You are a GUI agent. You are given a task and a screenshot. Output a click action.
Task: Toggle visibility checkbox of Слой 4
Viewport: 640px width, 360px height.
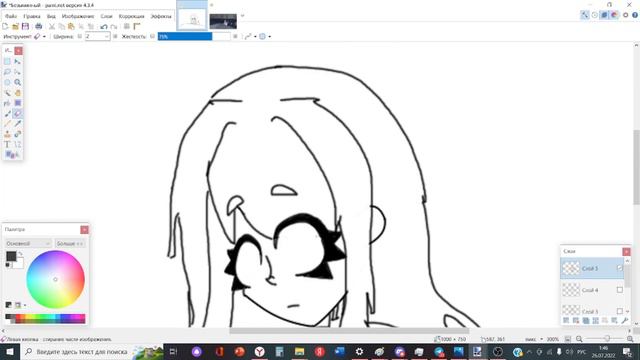click(x=620, y=290)
